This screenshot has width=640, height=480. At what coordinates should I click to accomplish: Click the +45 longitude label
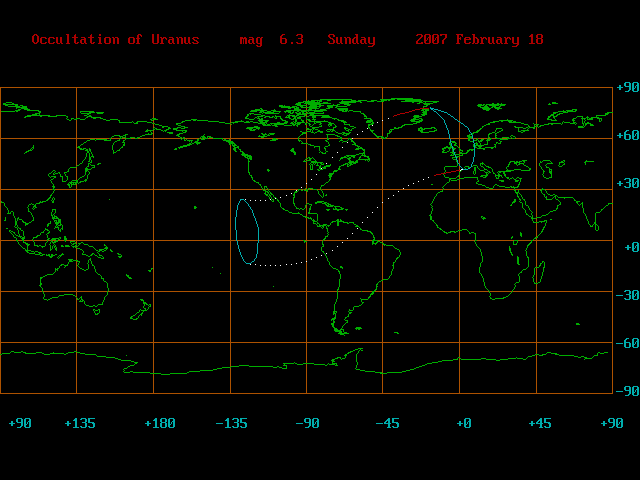539,424
